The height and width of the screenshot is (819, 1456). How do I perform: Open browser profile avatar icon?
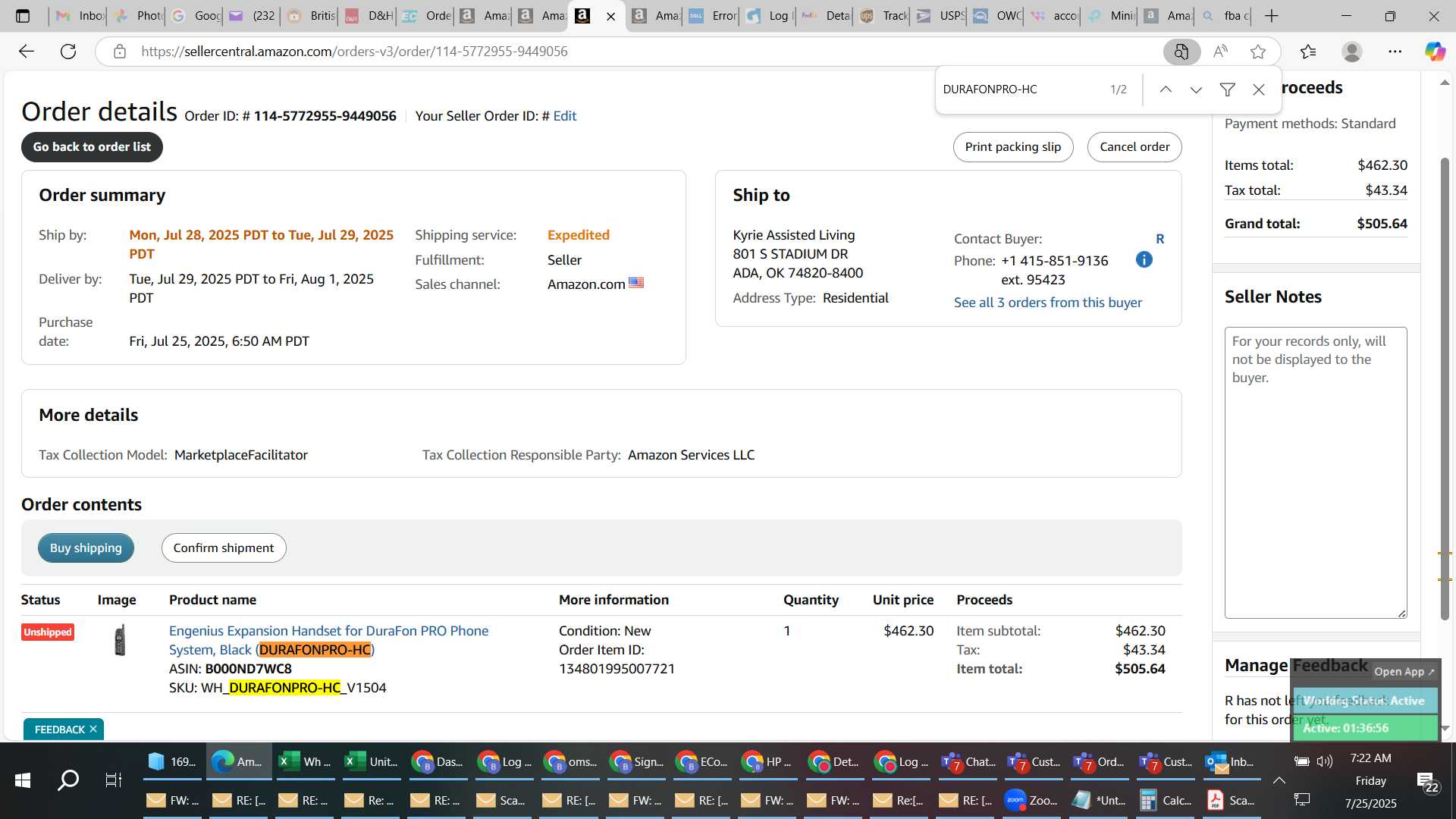click(1352, 52)
